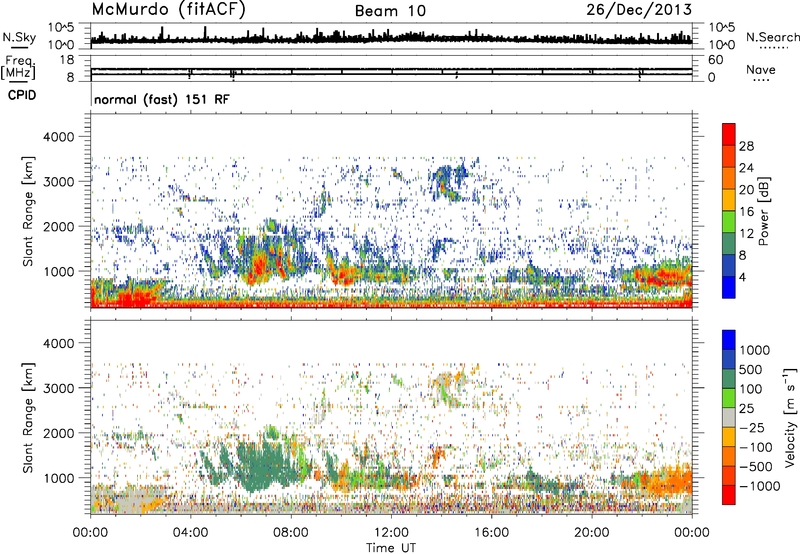Select the 'Freq. [MHz]' axis label

click(18, 67)
